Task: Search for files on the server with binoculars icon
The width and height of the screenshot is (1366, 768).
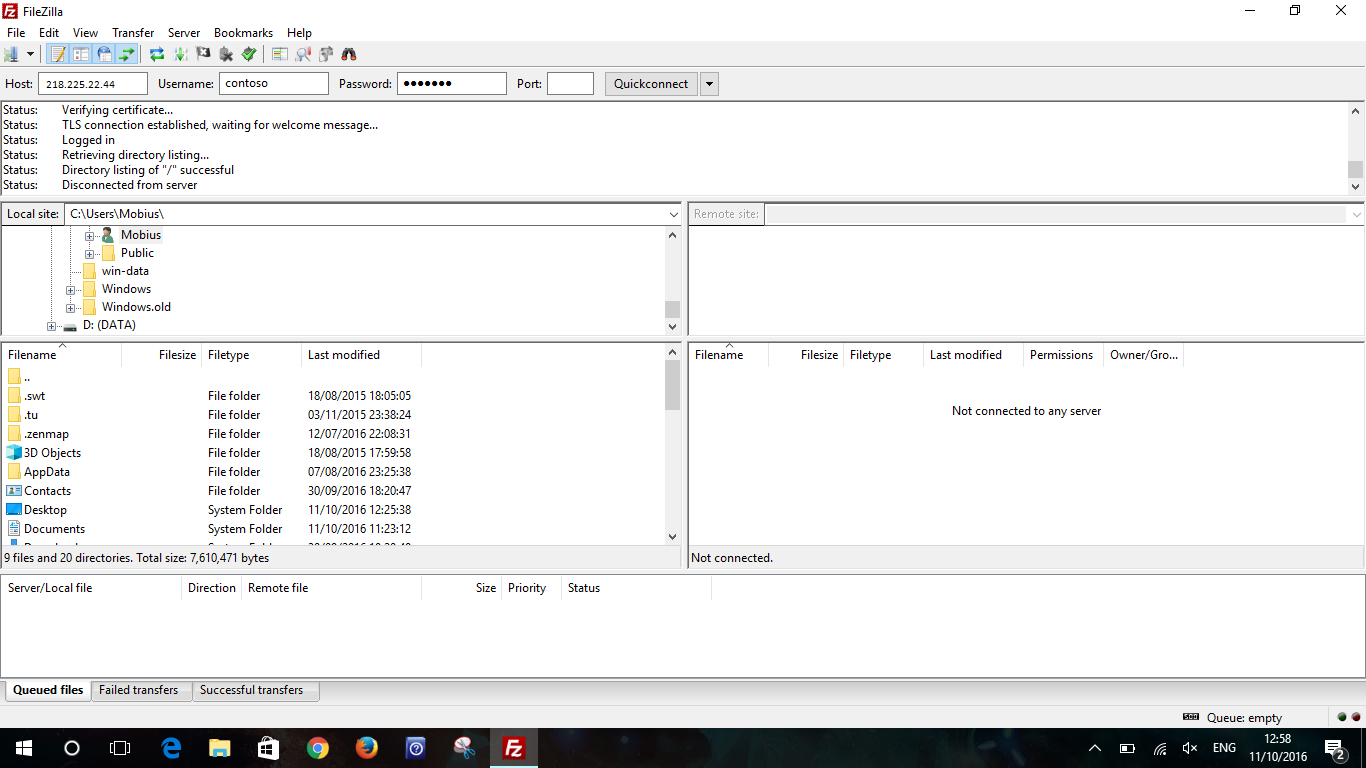Action: pyautogui.click(x=347, y=54)
